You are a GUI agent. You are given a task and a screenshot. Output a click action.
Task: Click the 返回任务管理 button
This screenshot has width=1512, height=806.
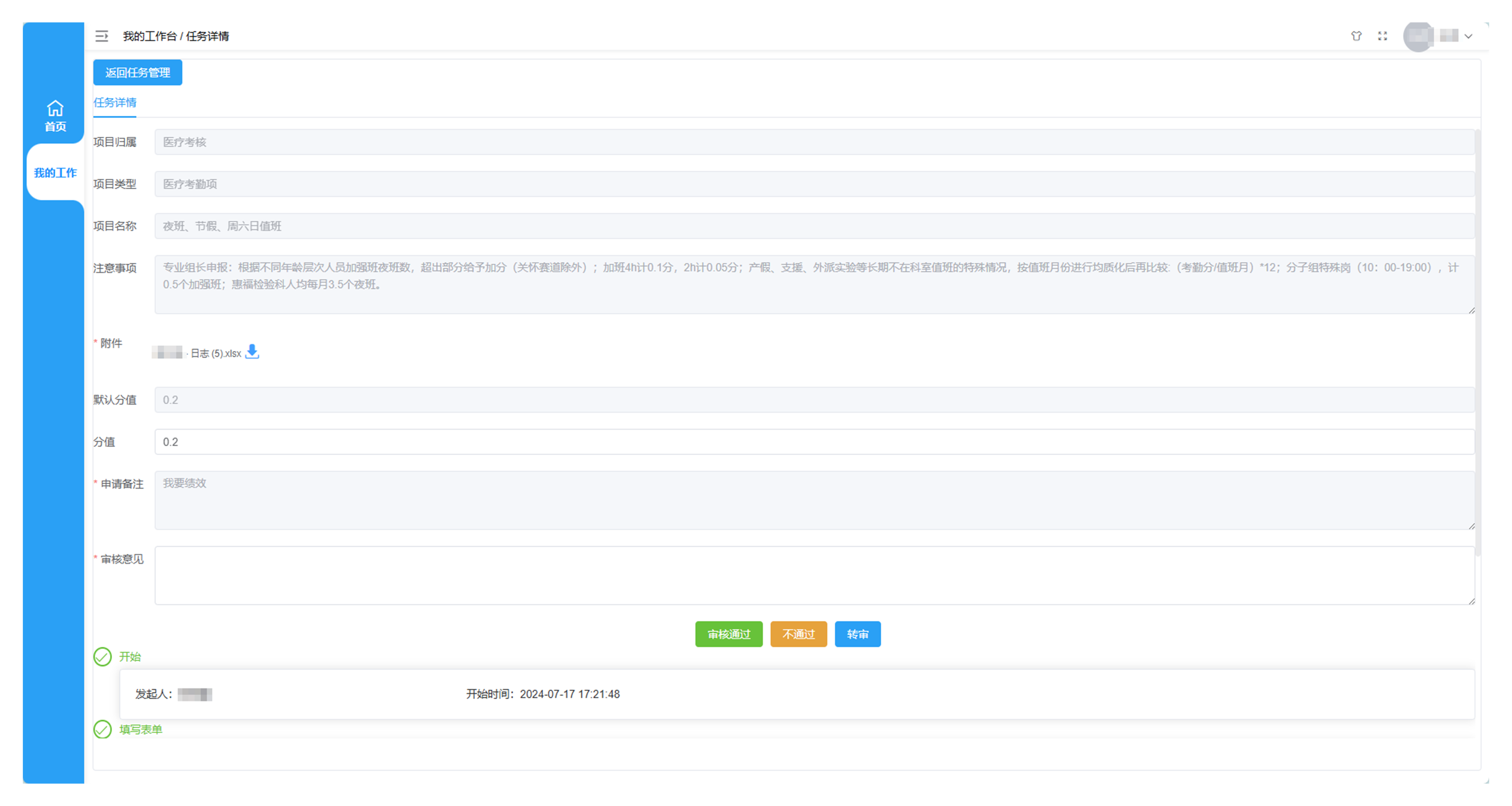point(137,72)
